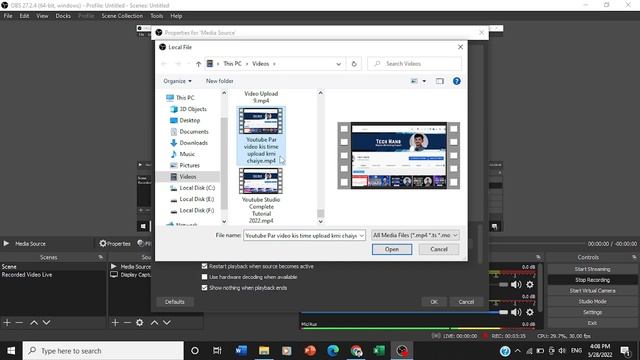The image size is (640, 360).
Task: Go up one folder level in file dialog
Action: click(198, 64)
